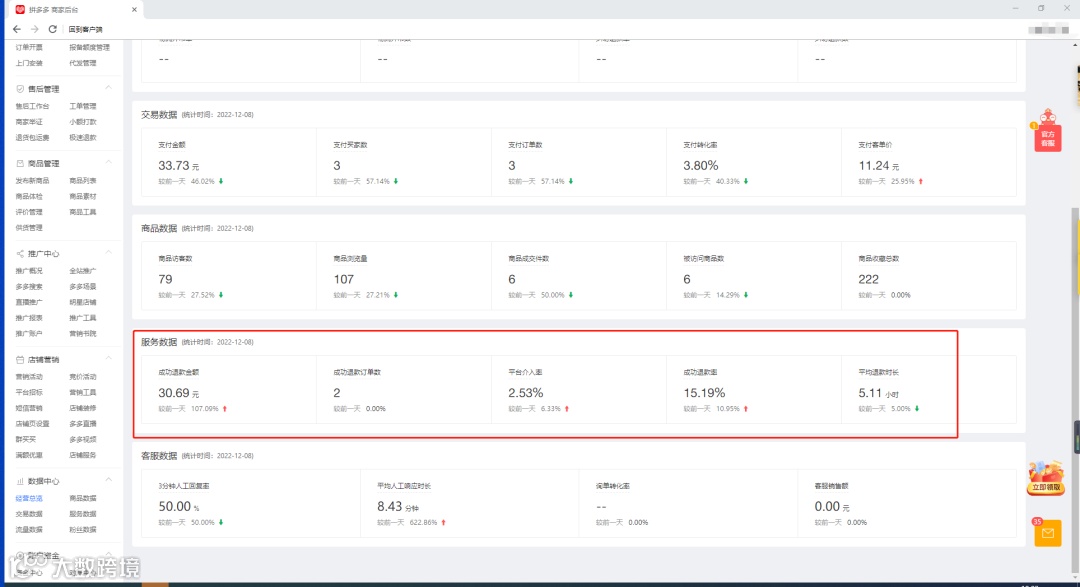Viewport: 1080px width, 587px height.
Task: Open 商品数据 in the sidebar
Action: coord(83,498)
